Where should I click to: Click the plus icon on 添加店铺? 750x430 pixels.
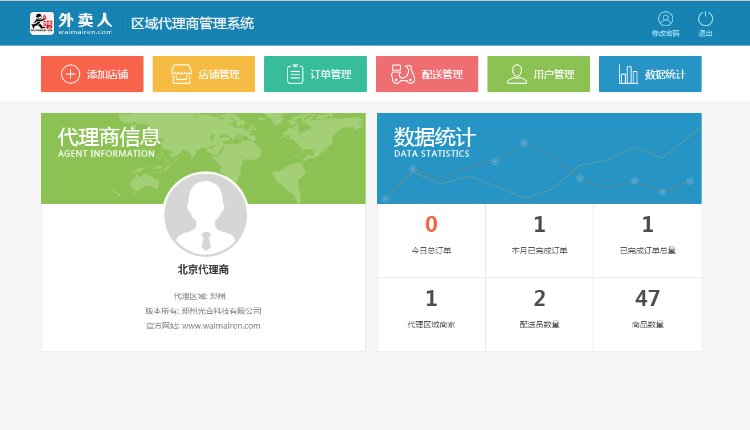point(70,74)
